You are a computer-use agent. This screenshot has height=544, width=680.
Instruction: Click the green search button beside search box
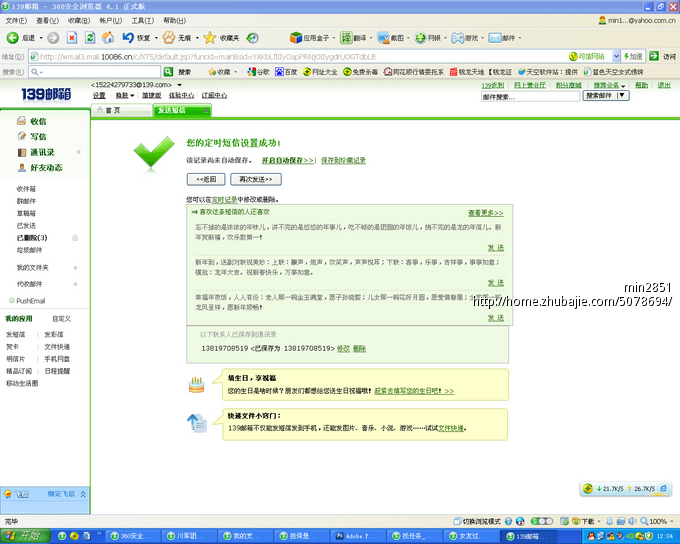tap(168, 72)
